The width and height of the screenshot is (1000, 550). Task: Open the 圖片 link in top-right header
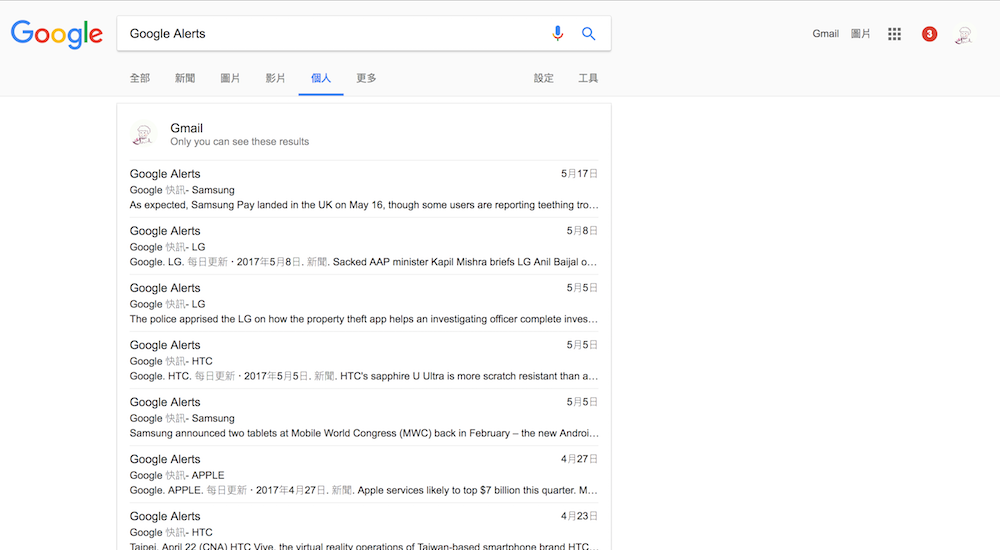pyautogui.click(x=860, y=34)
